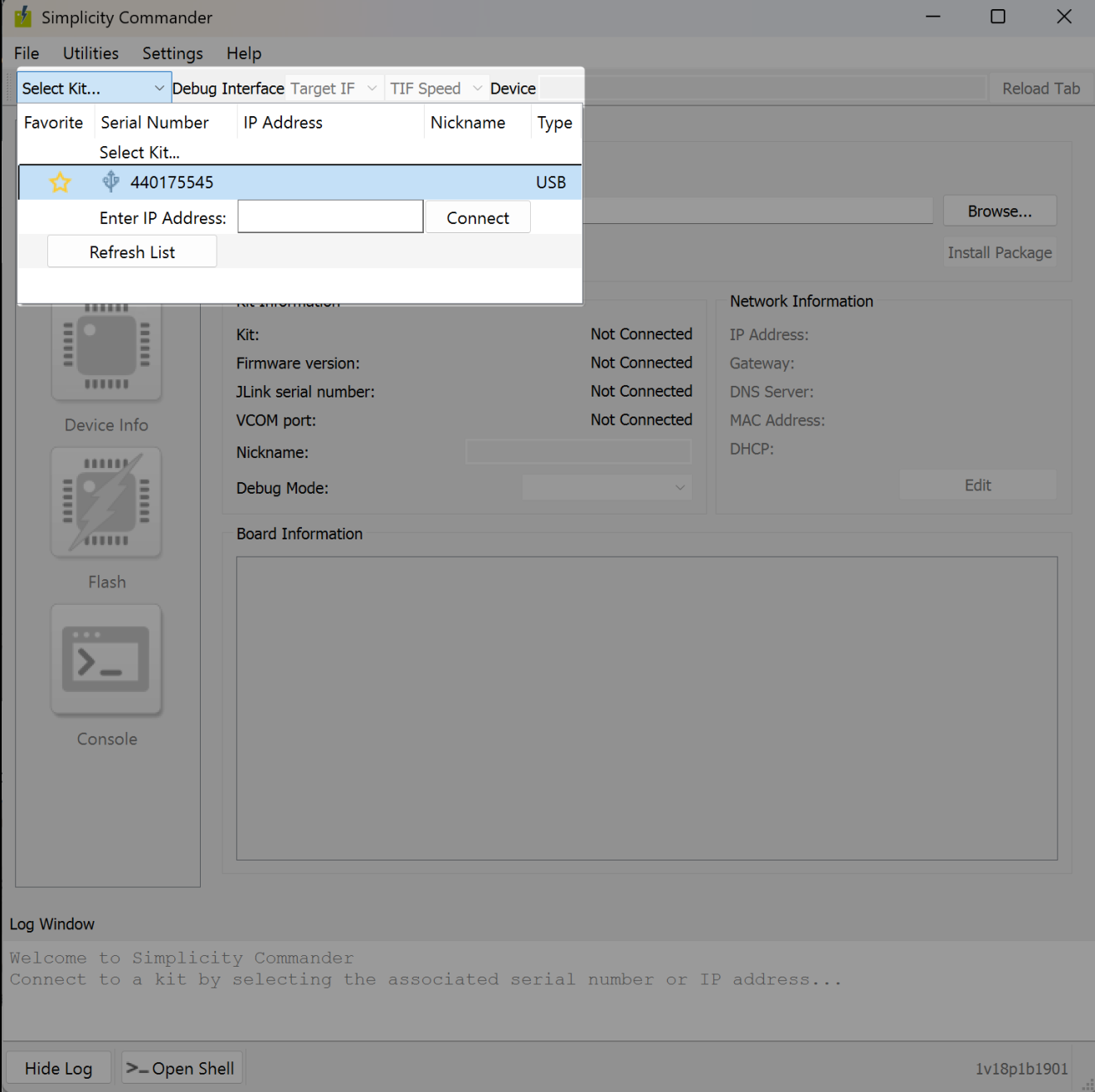Image resolution: width=1095 pixels, height=1092 pixels.
Task: Select the 'Select Kit...' list entry
Action: click(139, 153)
